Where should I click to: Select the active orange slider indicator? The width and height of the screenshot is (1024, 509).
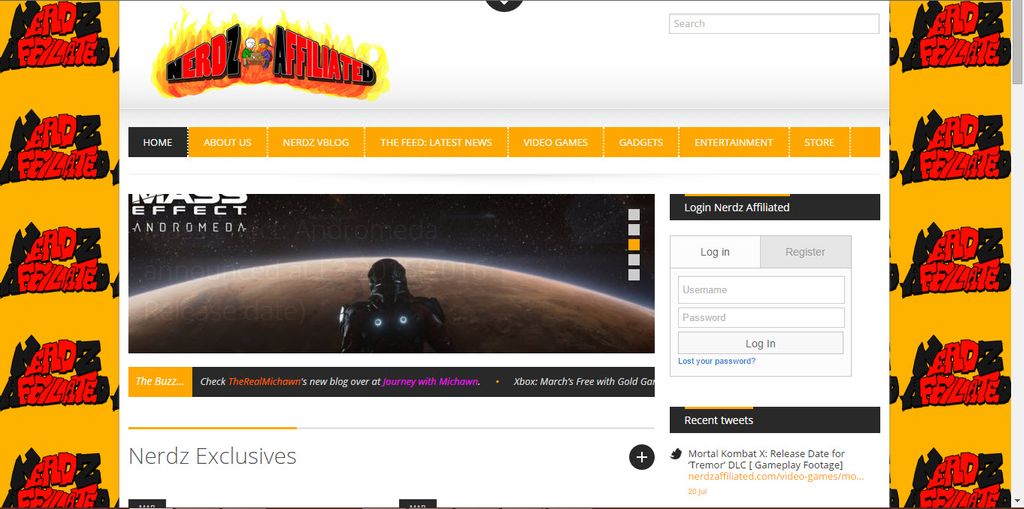click(x=633, y=244)
